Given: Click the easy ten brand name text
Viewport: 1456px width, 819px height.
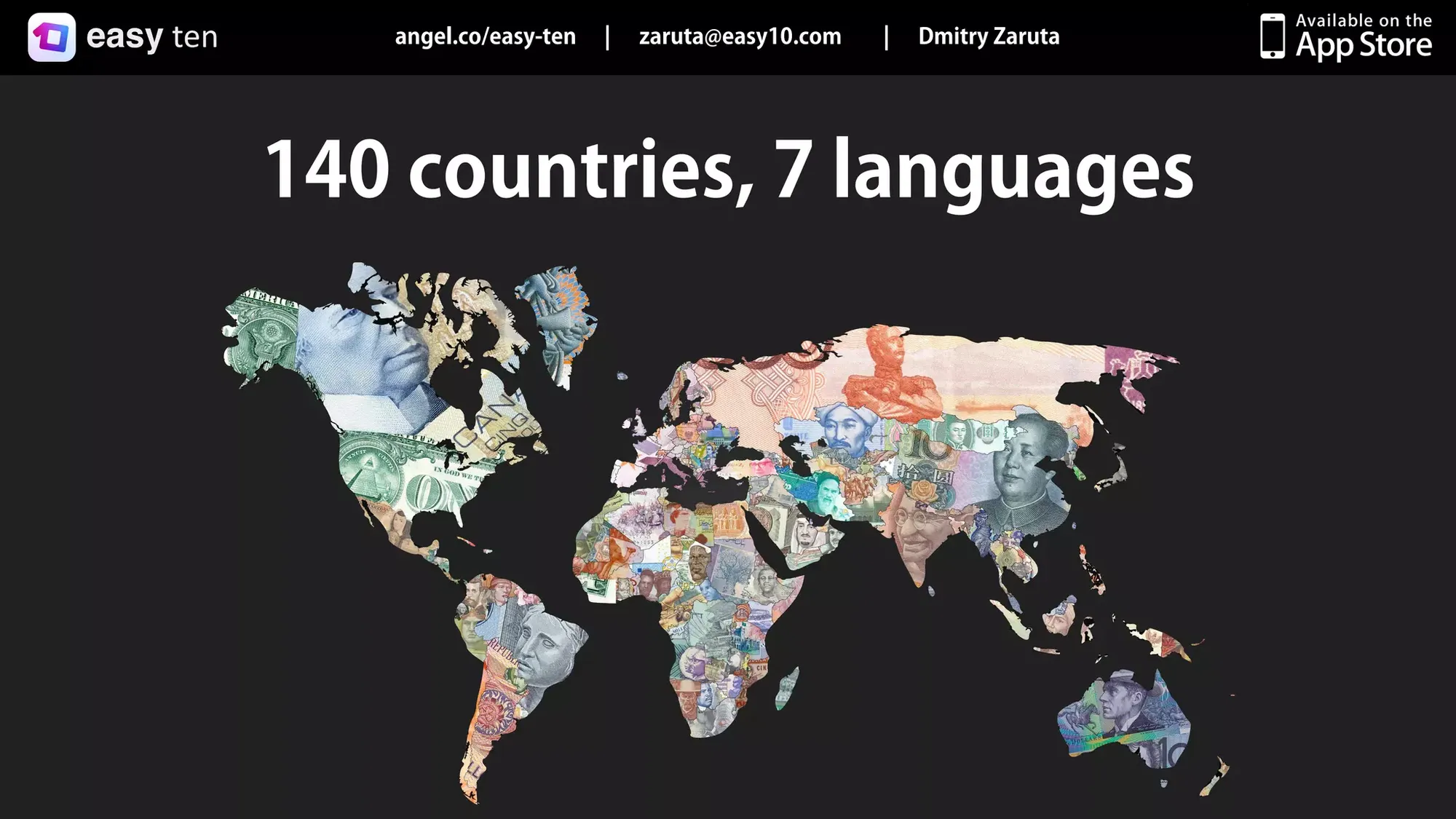Looking at the screenshot, I should (x=151, y=37).
